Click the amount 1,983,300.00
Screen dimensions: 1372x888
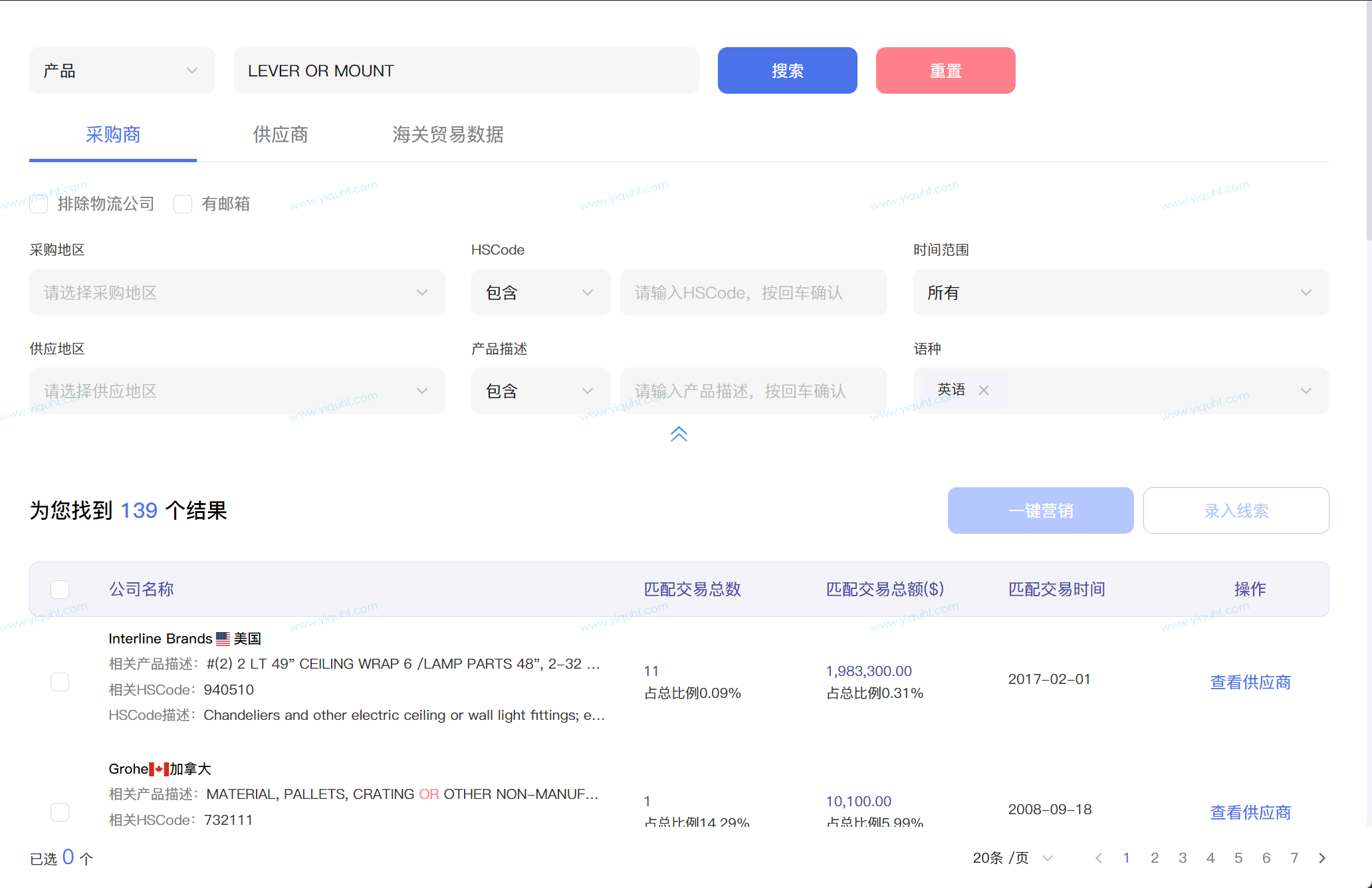pyautogui.click(x=868, y=671)
